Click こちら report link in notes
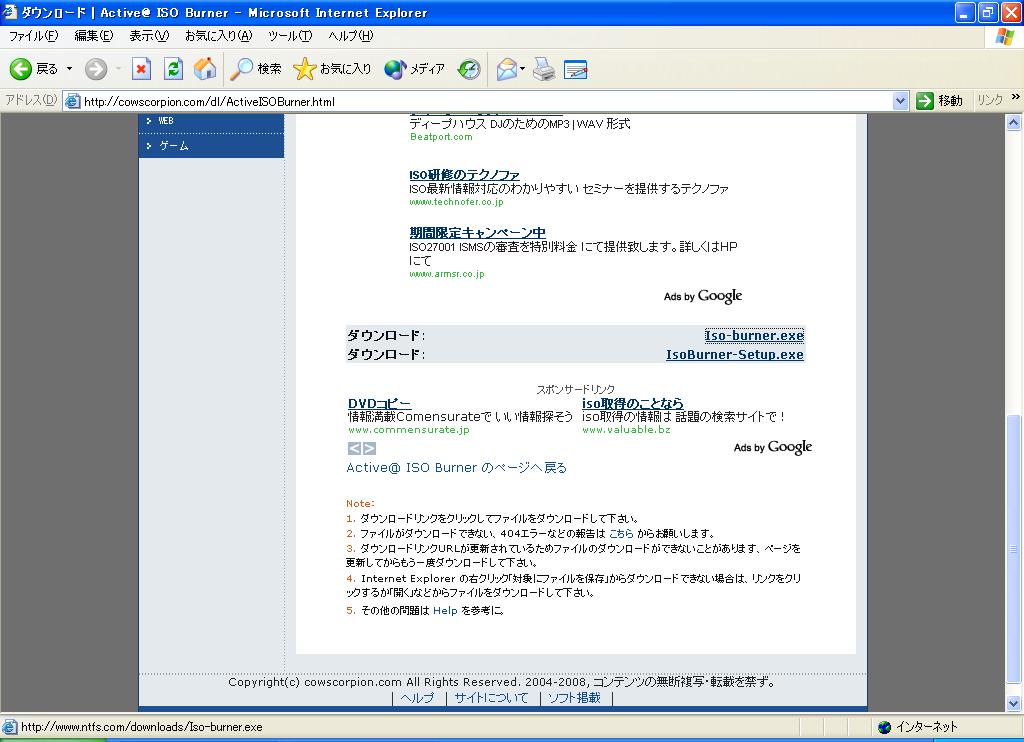The height and width of the screenshot is (742, 1024). click(621, 534)
